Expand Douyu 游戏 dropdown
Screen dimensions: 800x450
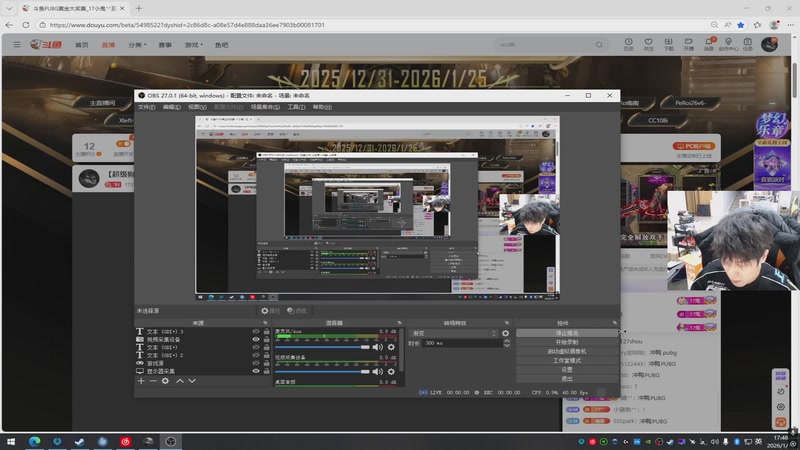click(194, 45)
